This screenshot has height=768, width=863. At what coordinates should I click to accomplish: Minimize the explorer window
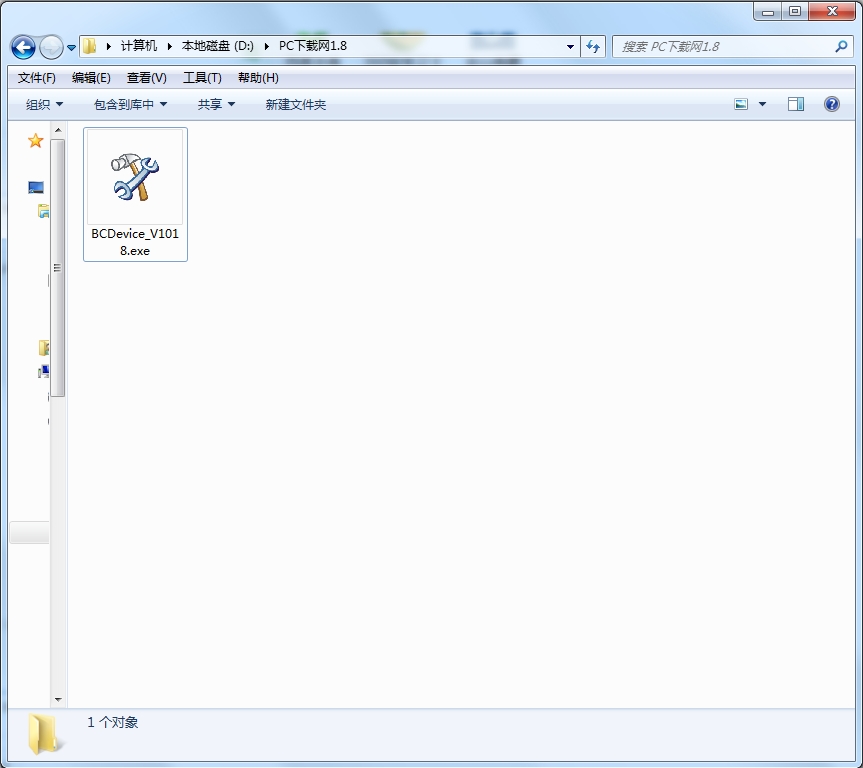pyautogui.click(x=768, y=11)
